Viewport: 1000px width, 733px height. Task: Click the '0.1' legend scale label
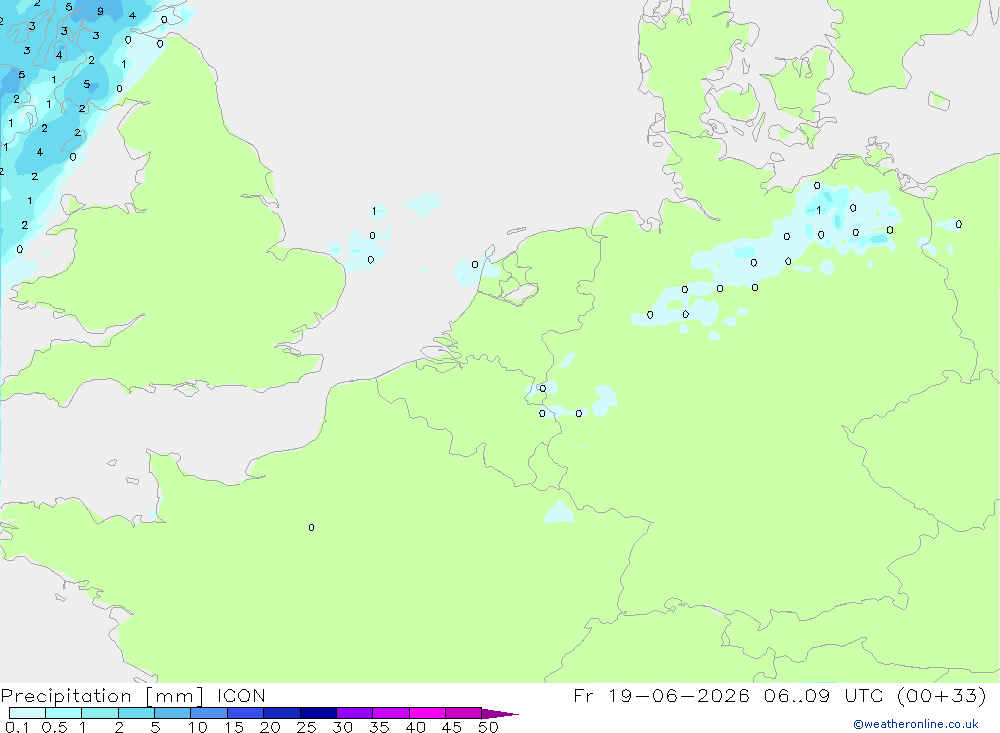[17, 727]
